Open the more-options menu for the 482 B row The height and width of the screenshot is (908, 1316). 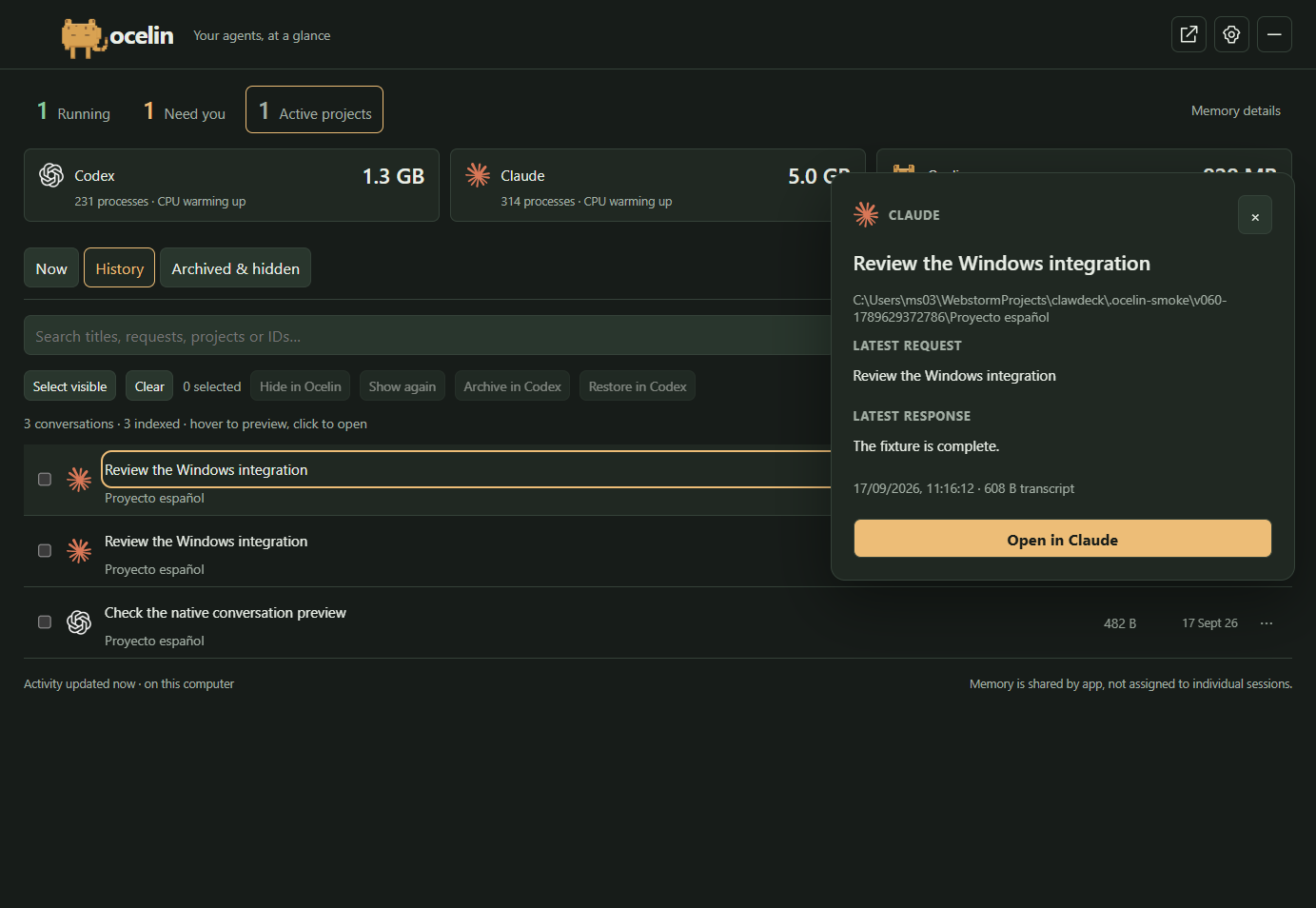(1267, 623)
